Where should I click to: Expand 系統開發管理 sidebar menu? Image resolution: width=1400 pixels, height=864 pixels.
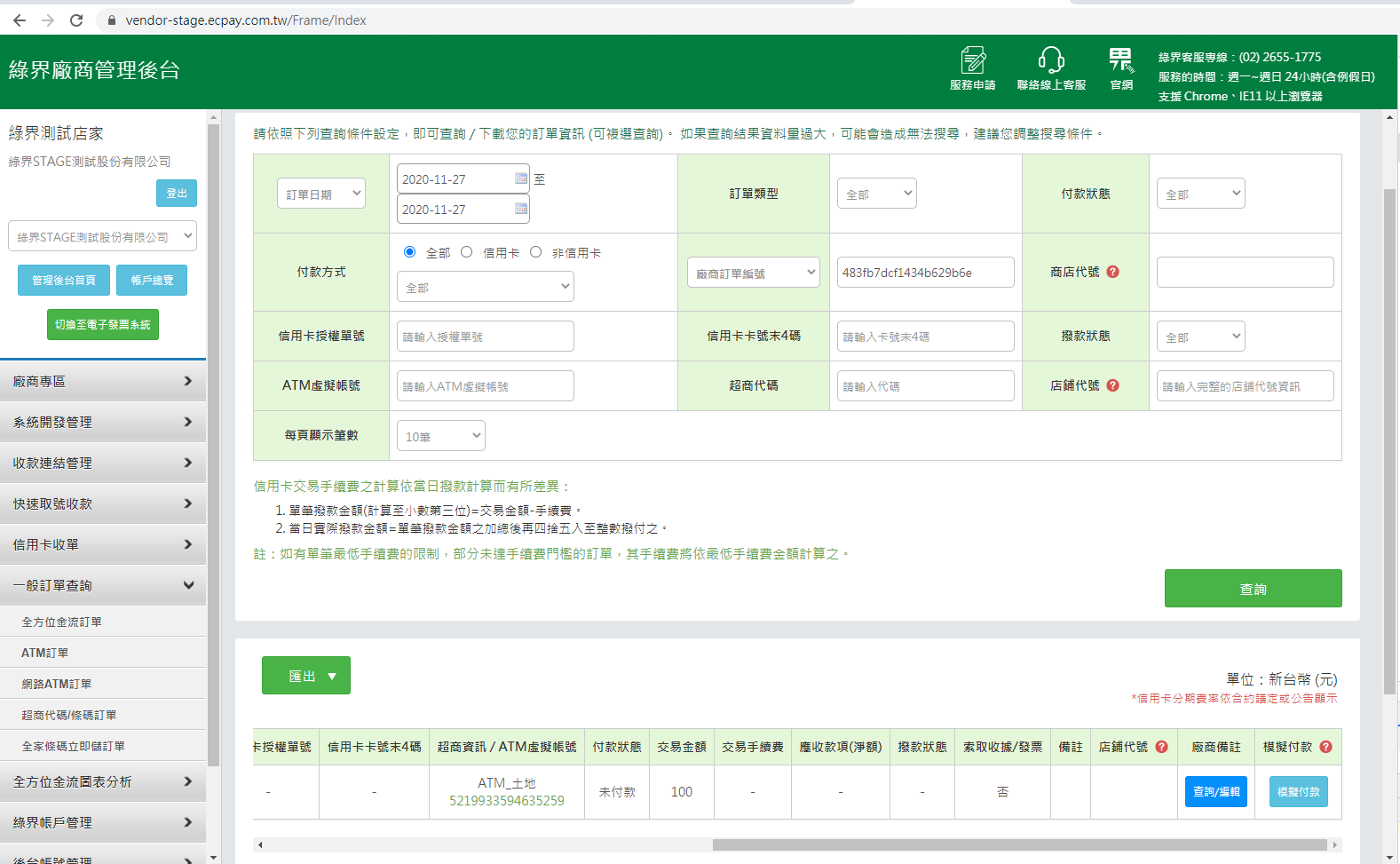coord(103,422)
